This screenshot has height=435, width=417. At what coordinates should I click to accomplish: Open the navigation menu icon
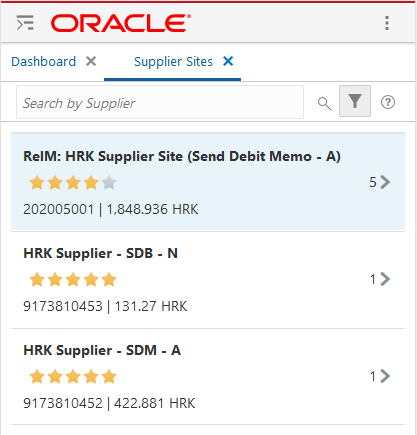click(25, 23)
